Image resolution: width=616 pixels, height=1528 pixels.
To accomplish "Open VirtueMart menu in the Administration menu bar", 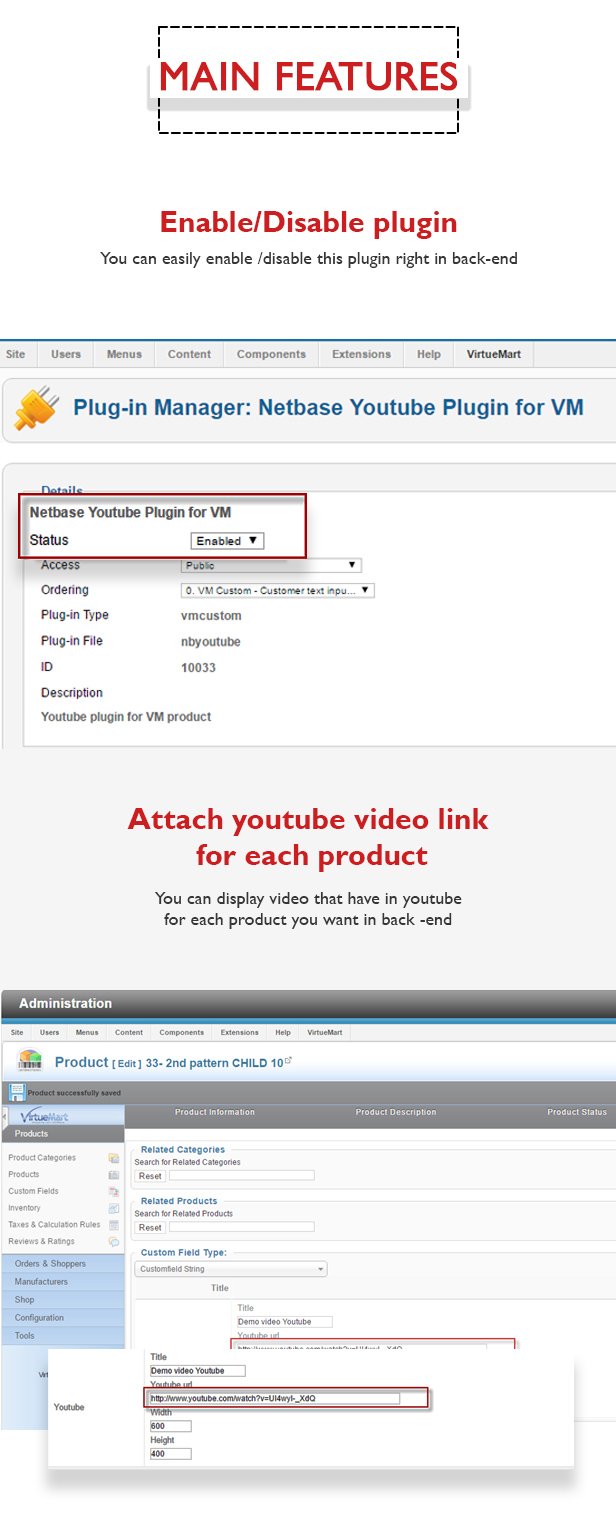I will (x=325, y=1032).
